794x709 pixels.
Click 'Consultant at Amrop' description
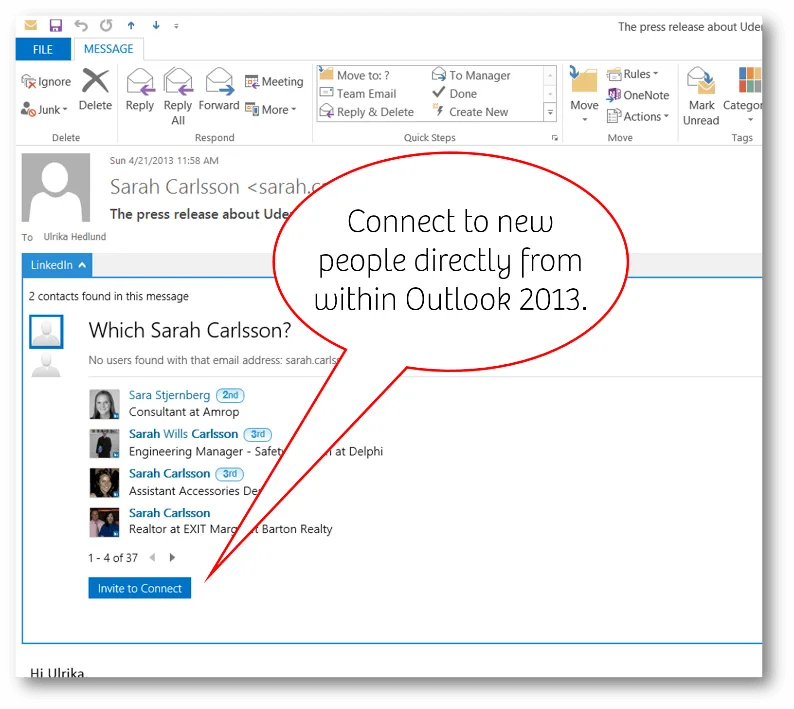(x=184, y=412)
